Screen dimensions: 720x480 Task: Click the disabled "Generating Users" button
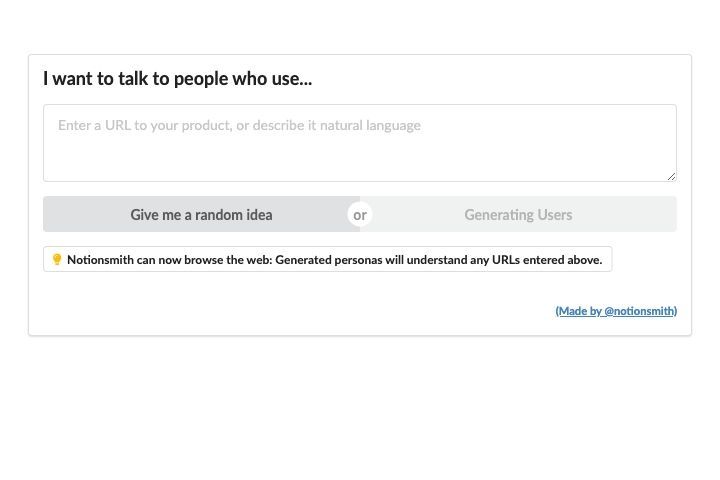tap(518, 215)
